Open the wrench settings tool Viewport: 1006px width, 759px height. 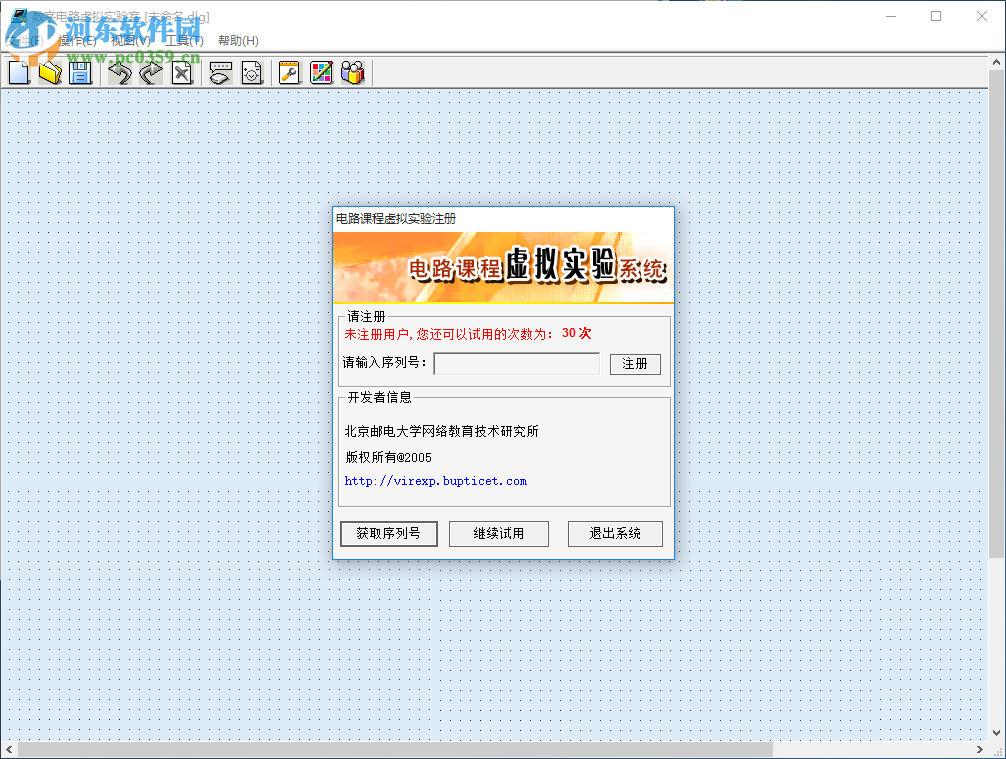289,72
